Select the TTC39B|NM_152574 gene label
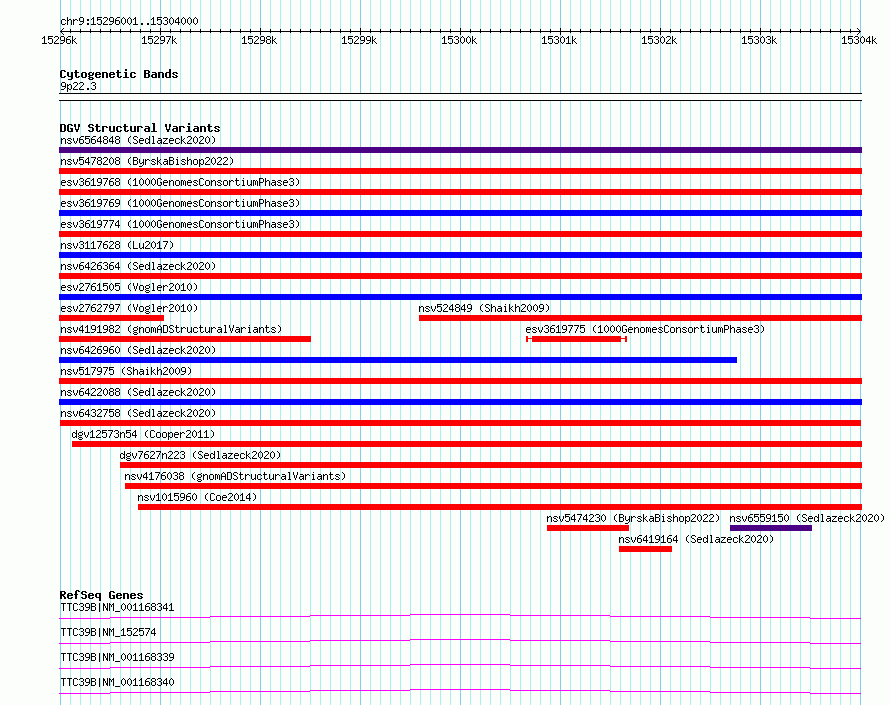890x705 pixels. pyautogui.click(x=108, y=632)
